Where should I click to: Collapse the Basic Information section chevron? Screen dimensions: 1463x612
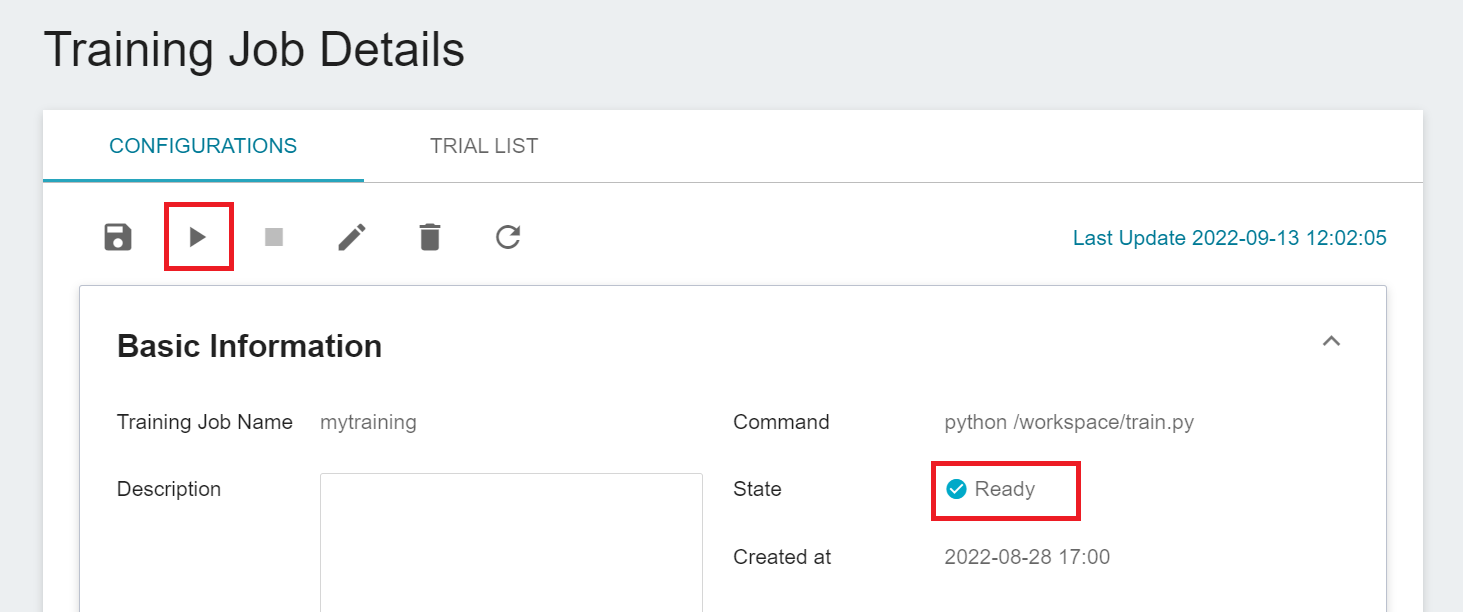[x=1331, y=341]
